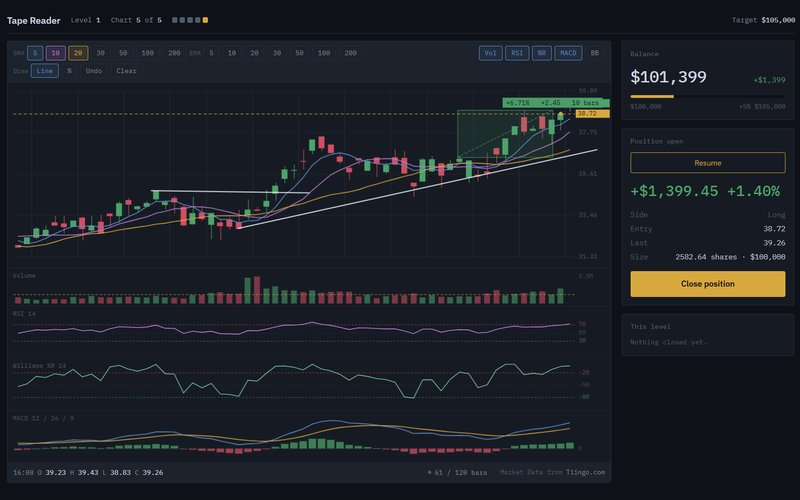The height and width of the screenshot is (500, 800).
Task: Enable the EMA 200 moving average
Action: click(x=350, y=53)
